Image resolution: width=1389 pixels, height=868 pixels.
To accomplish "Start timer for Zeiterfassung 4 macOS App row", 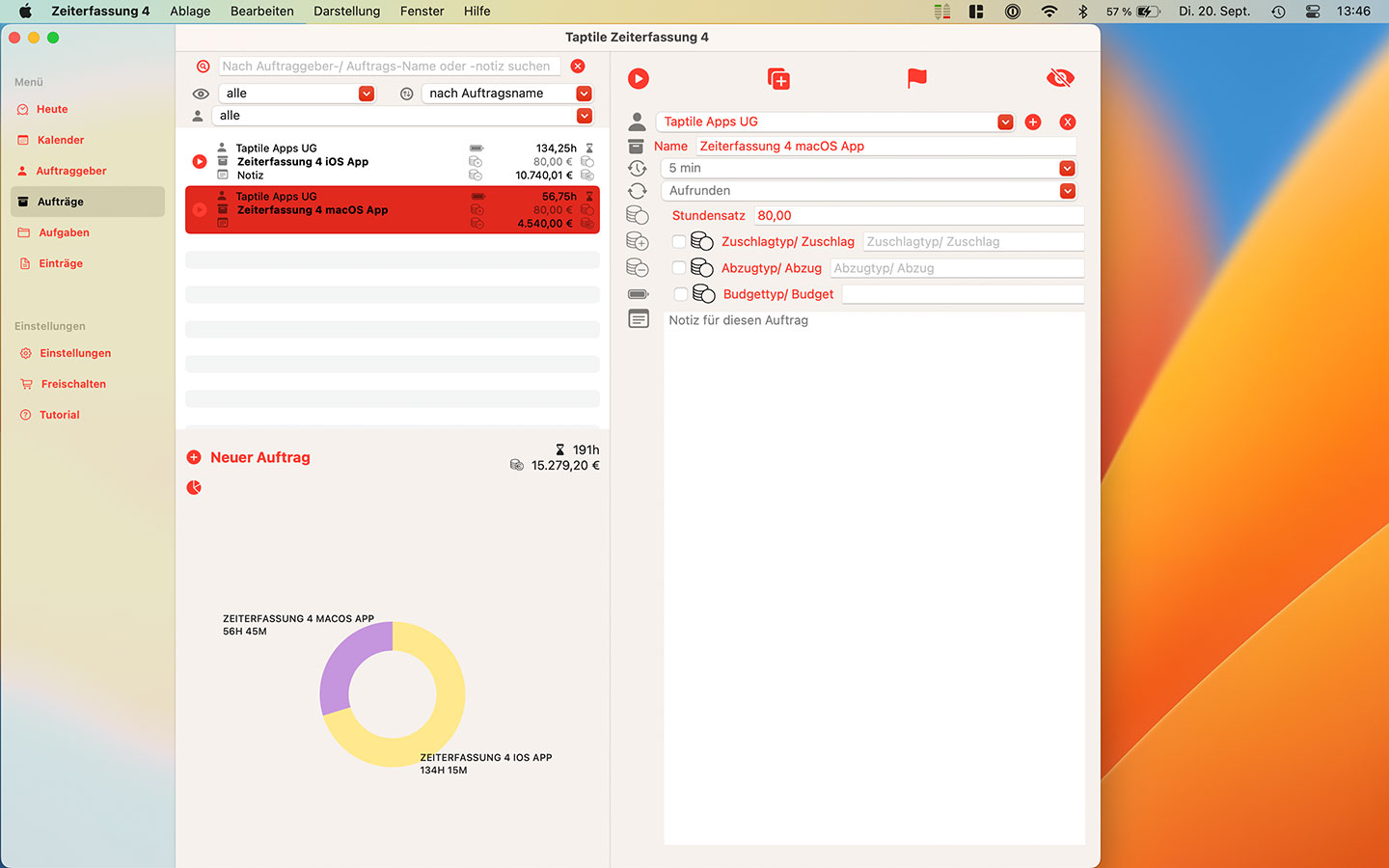I will [x=200, y=210].
